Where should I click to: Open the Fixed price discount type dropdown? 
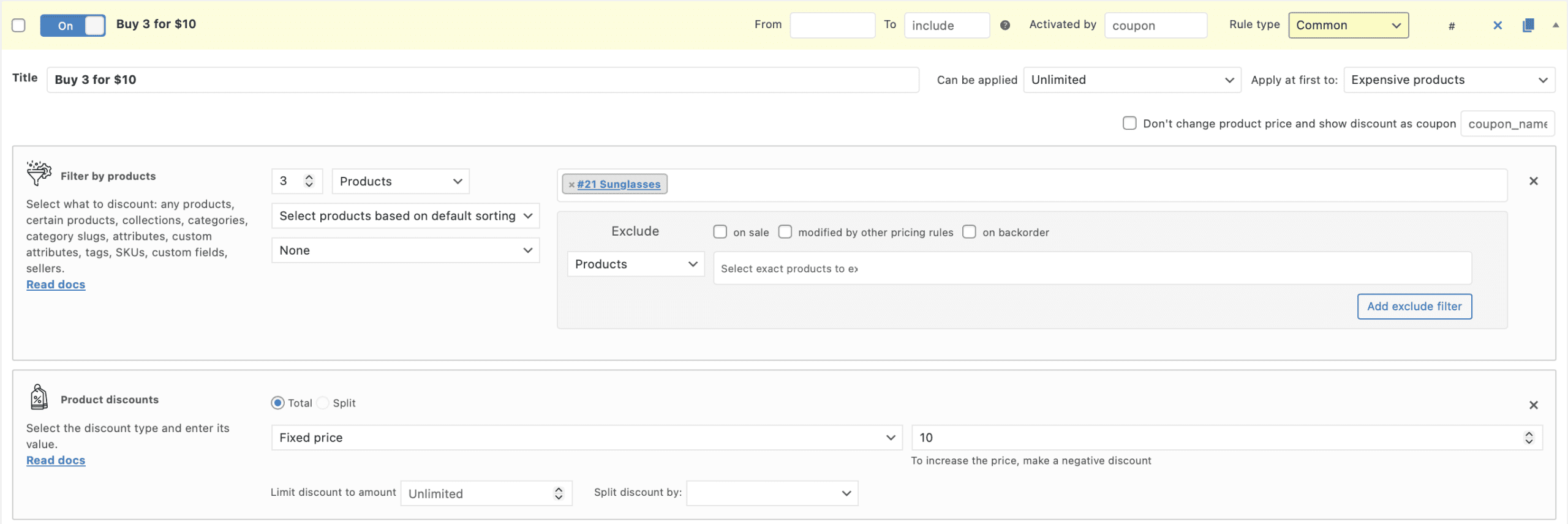tap(586, 438)
